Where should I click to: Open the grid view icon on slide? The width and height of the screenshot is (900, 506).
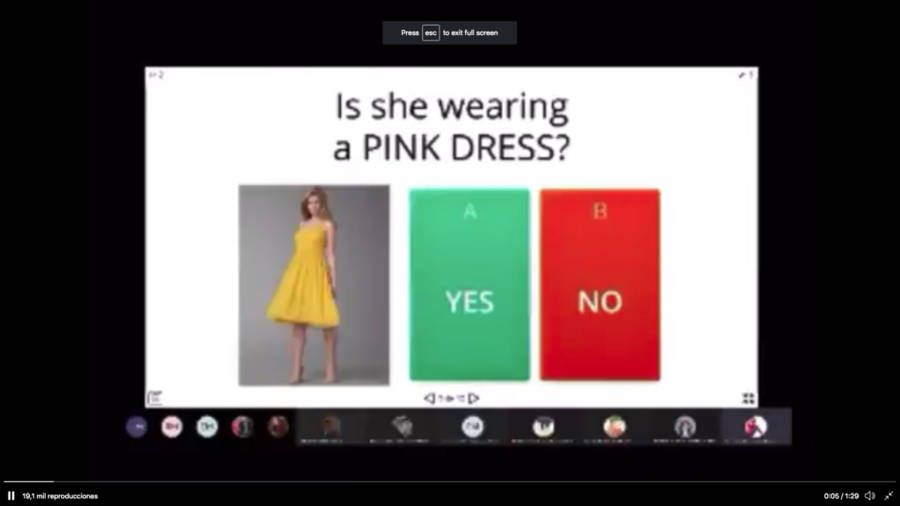tap(748, 398)
